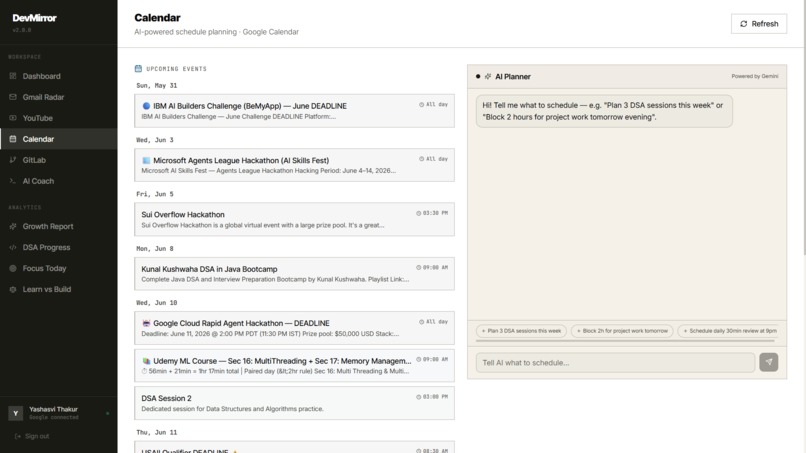This screenshot has height=453, width=806.
Task: Click the send arrow button in AI Planner
Action: click(x=768, y=362)
